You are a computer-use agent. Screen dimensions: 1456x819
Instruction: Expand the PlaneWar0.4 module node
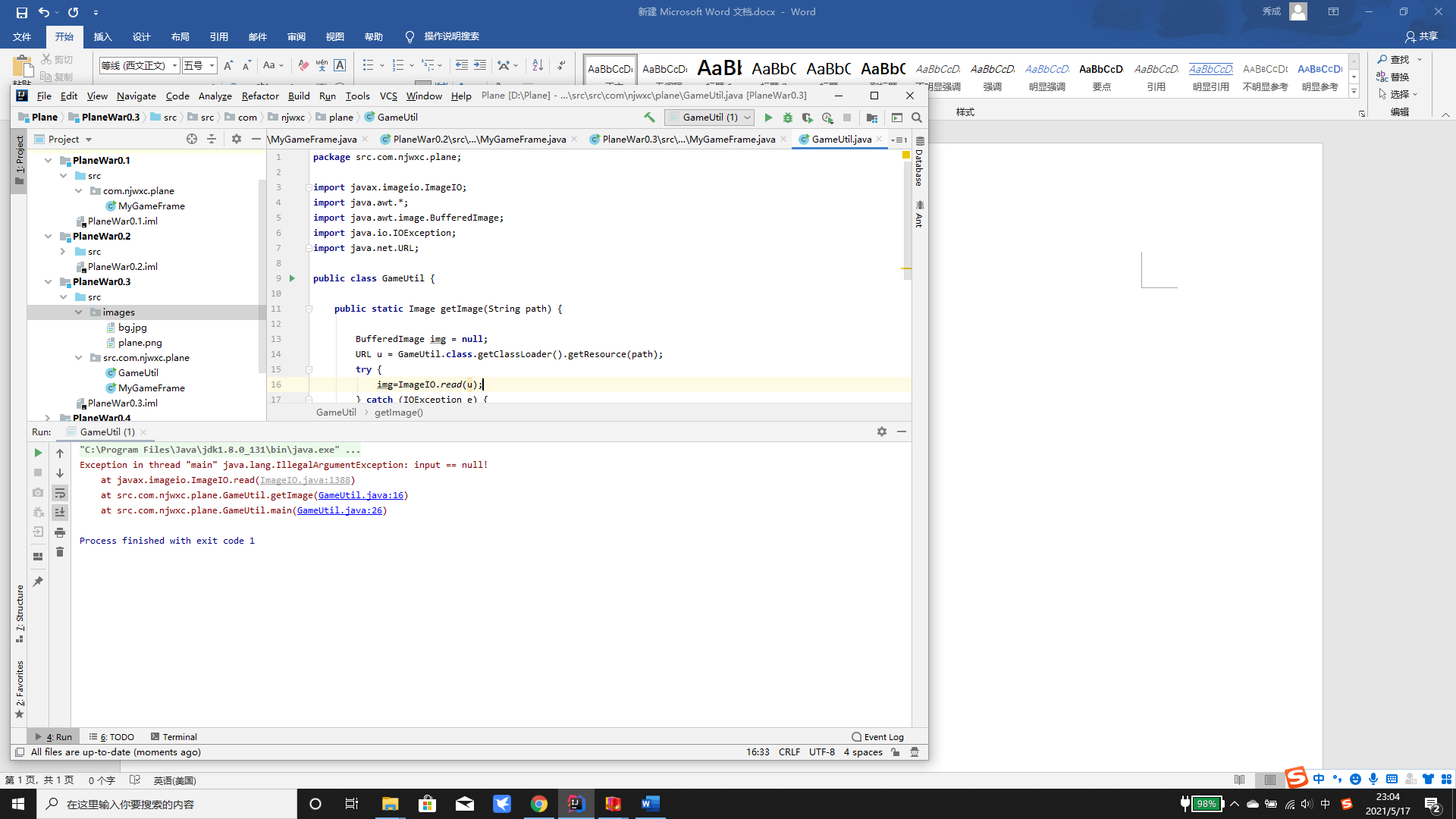click(49, 418)
